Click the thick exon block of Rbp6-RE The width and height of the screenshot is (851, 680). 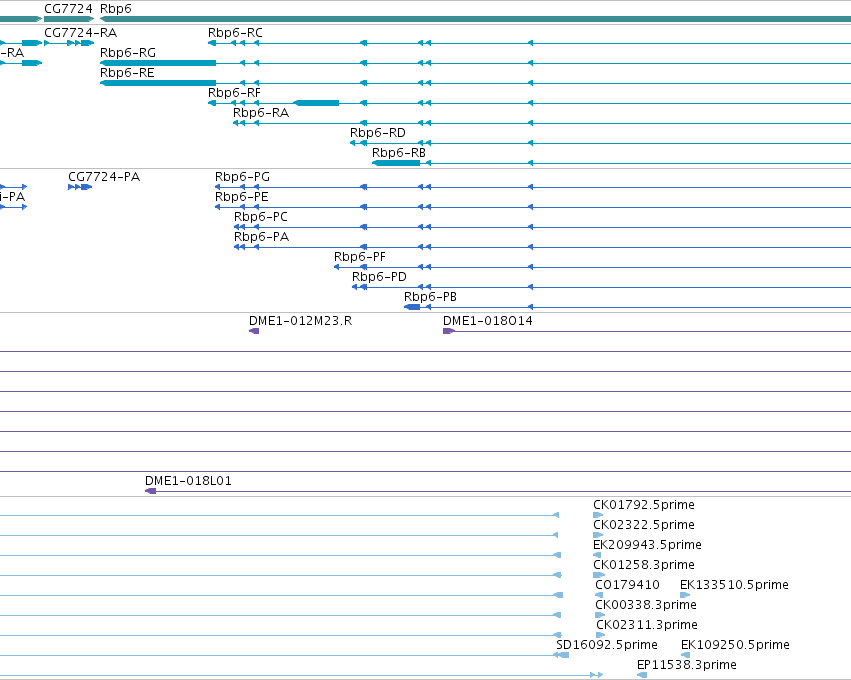click(158, 83)
